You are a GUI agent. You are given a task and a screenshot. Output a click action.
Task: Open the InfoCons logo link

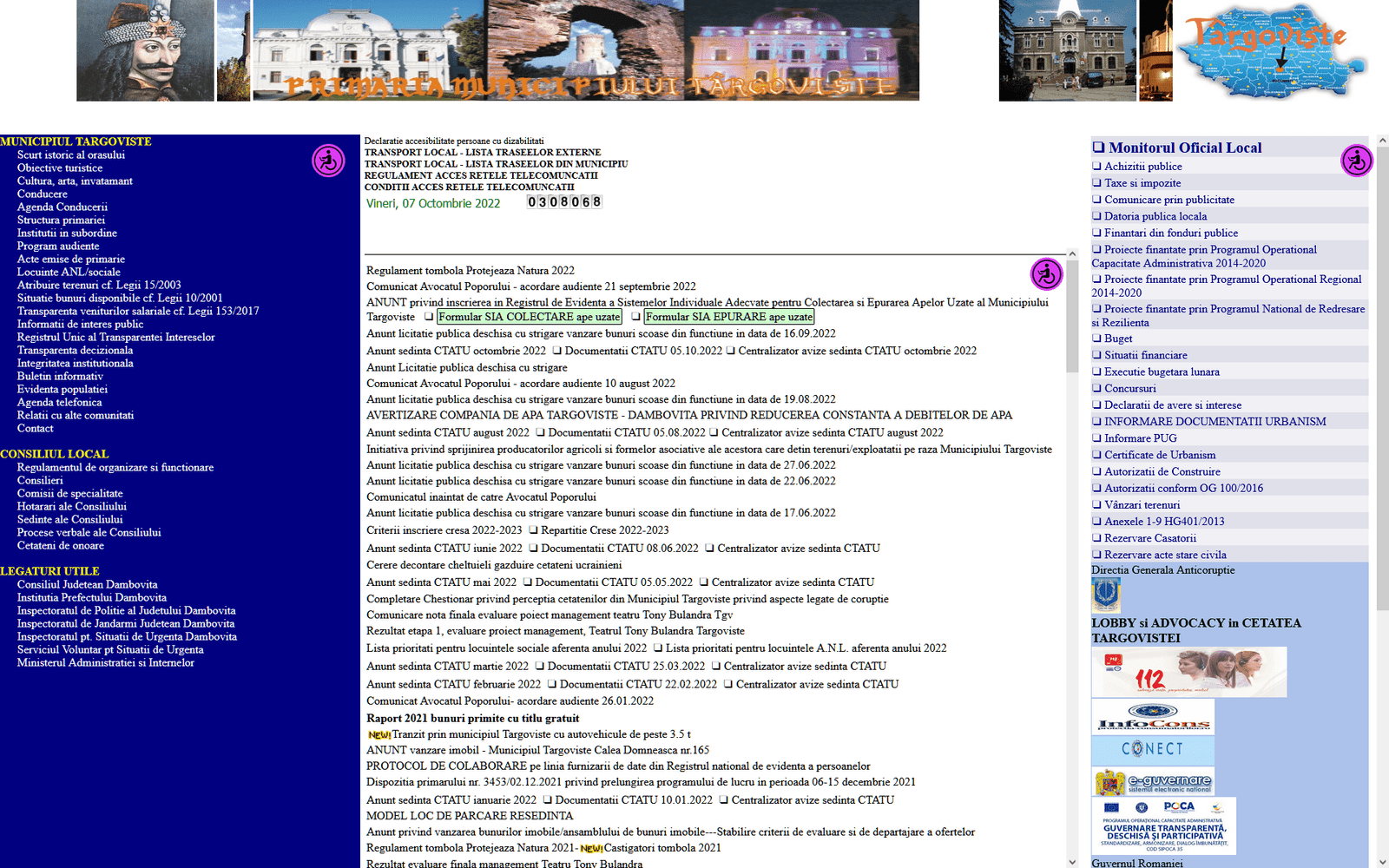(x=1153, y=717)
